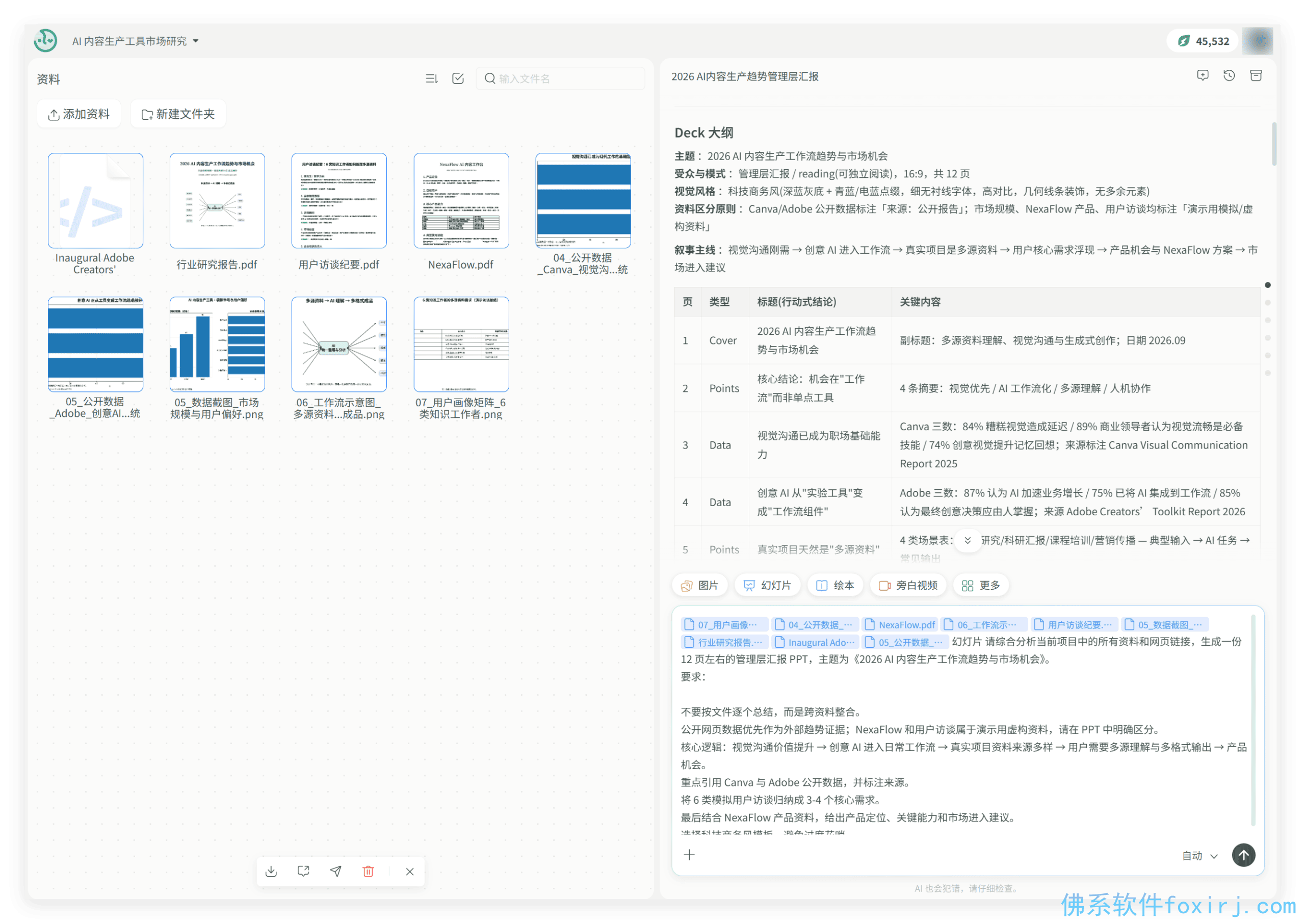This screenshot has width=1305, height=924.
Task: Focus the 输入文件名 search field
Action: pos(560,78)
